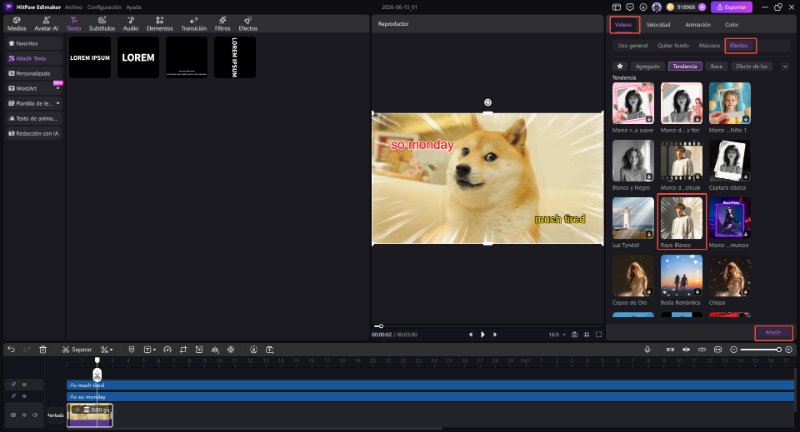This screenshot has width=800, height=432.
Task: Select the 'so monday' text clip on timeline
Action: tap(430, 396)
